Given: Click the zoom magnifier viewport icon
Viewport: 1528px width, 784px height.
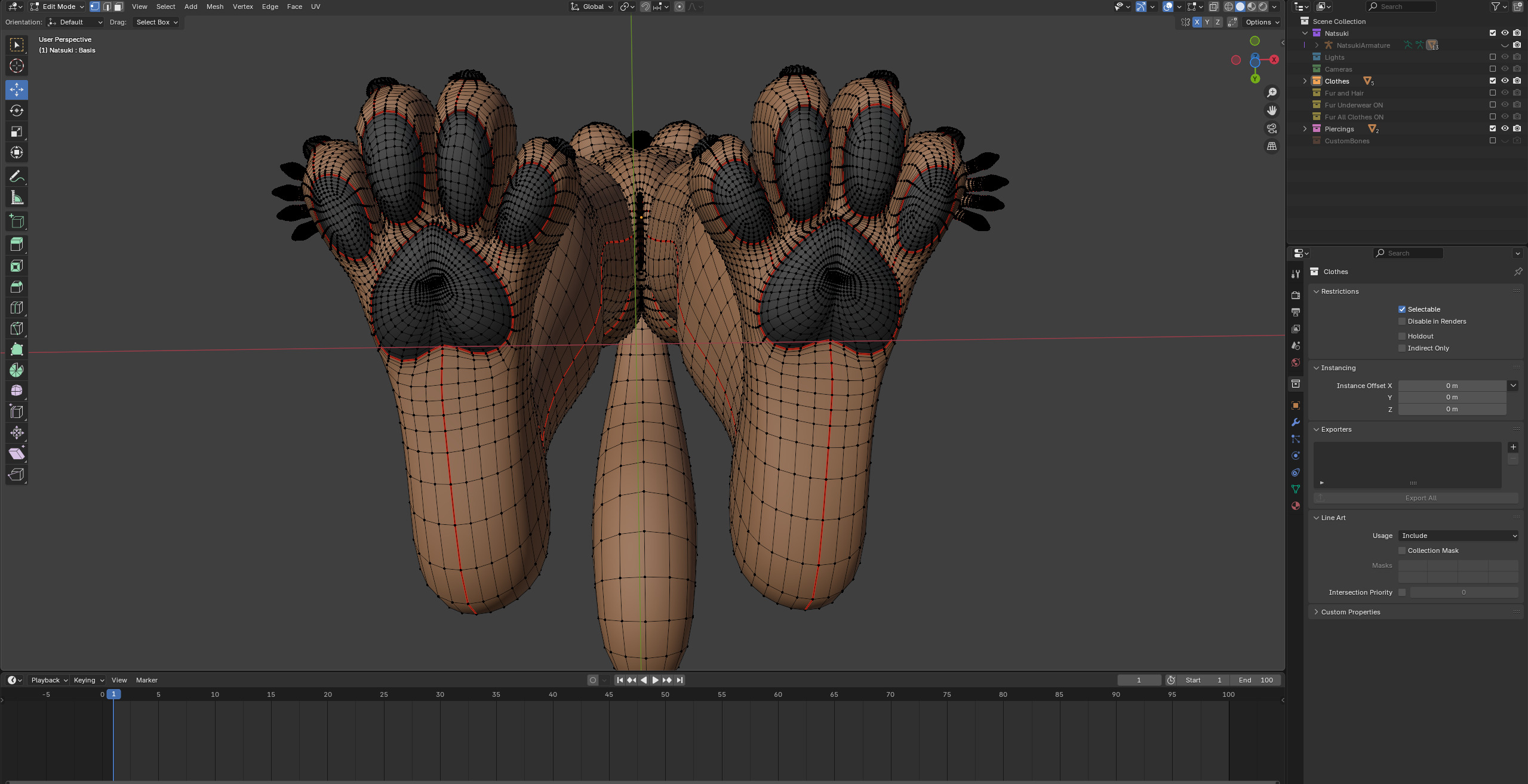Looking at the screenshot, I should pos(1272,93).
